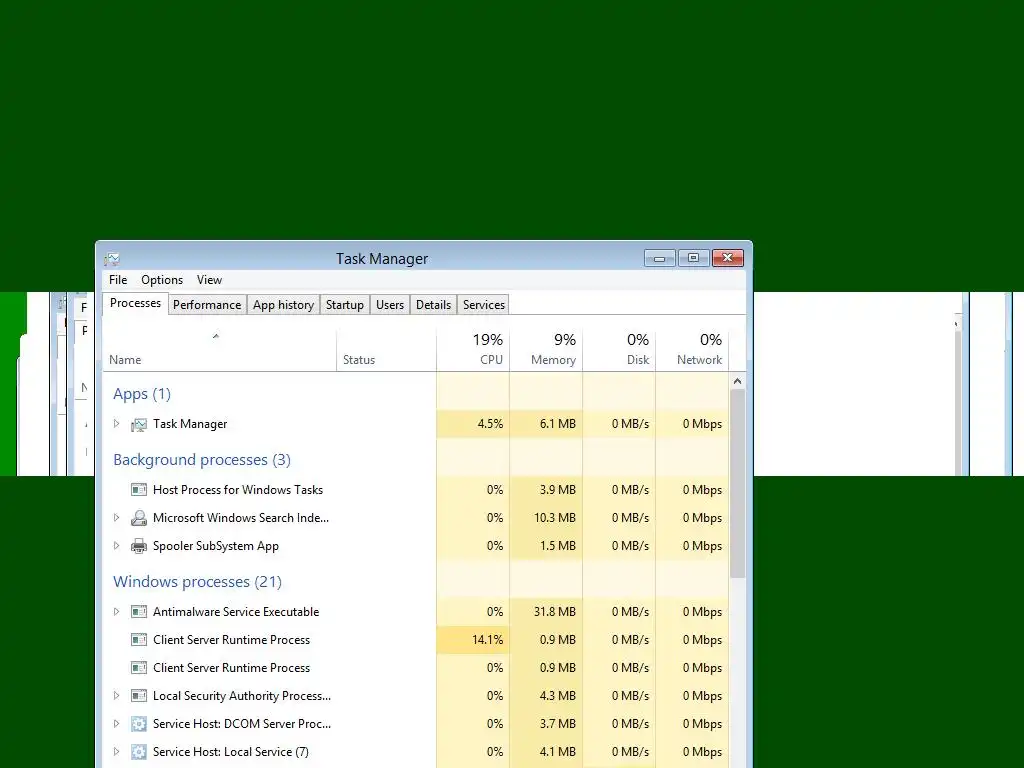Click the process list scroll up arrow
Image resolution: width=1024 pixels, height=768 pixels.
coord(737,381)
